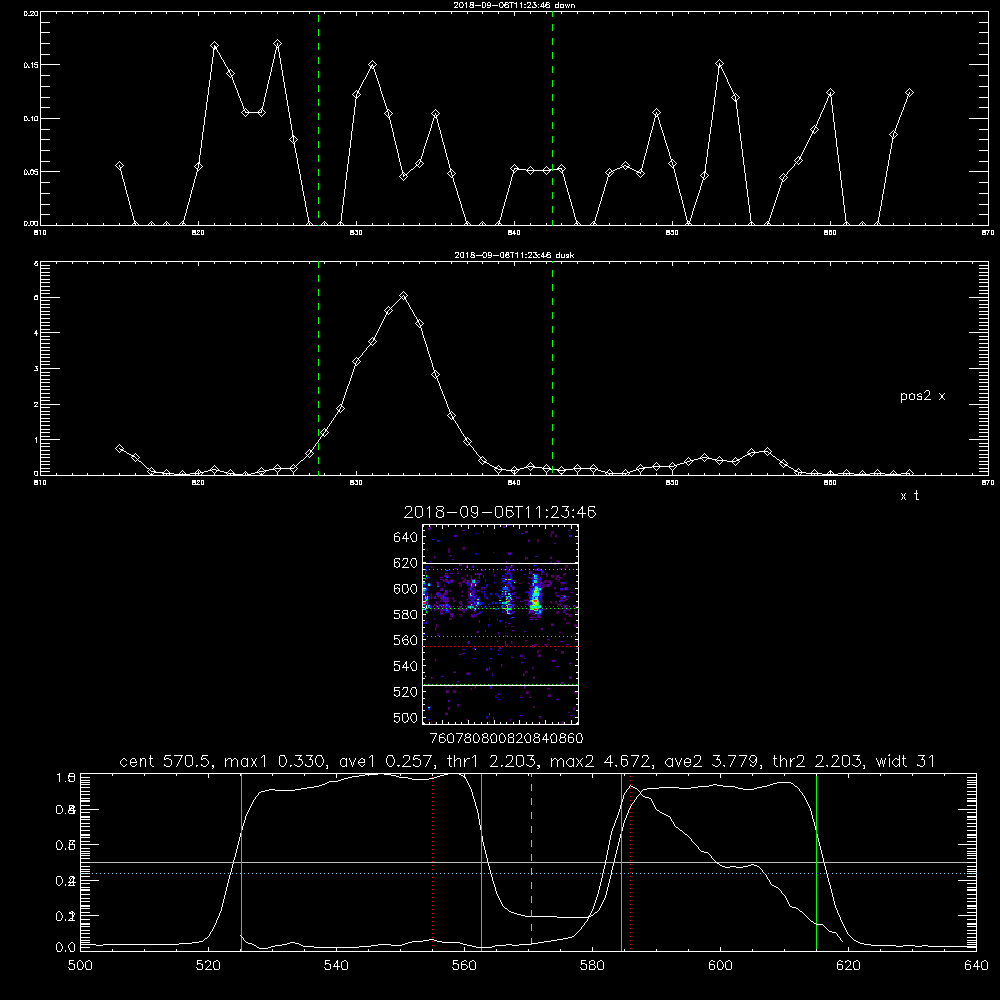Click the dawn plot y-axis label 0.05
The image size is (1000, 1000).
pos(31,172)
